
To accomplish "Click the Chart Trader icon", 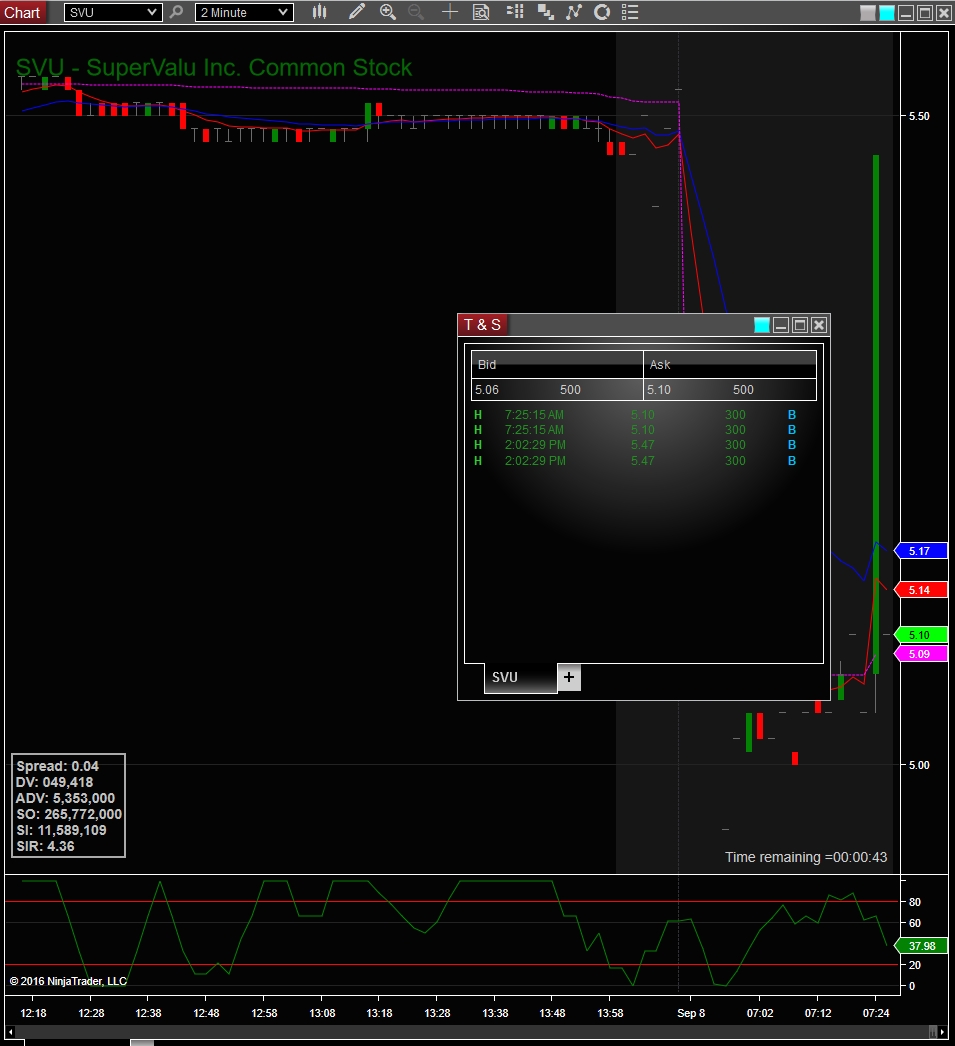I will click(515, 12).
